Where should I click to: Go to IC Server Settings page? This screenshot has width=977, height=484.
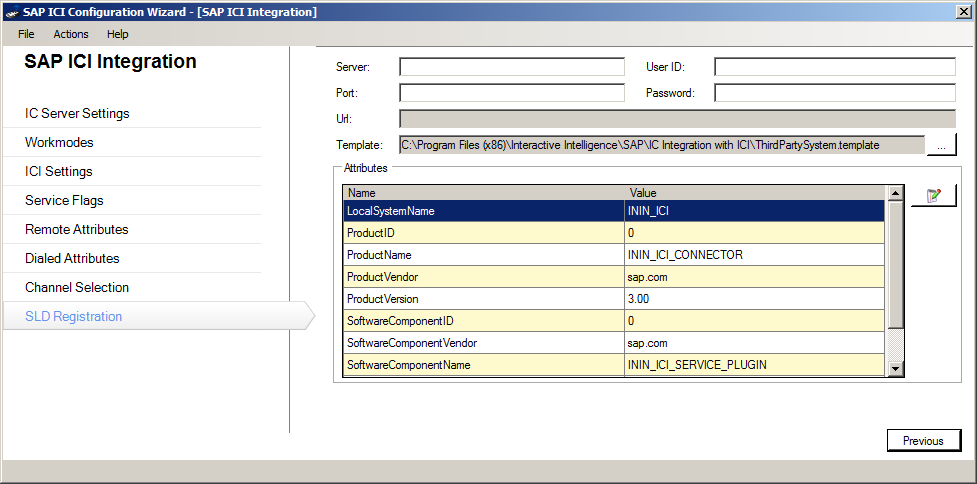click(x=77, y=114)
